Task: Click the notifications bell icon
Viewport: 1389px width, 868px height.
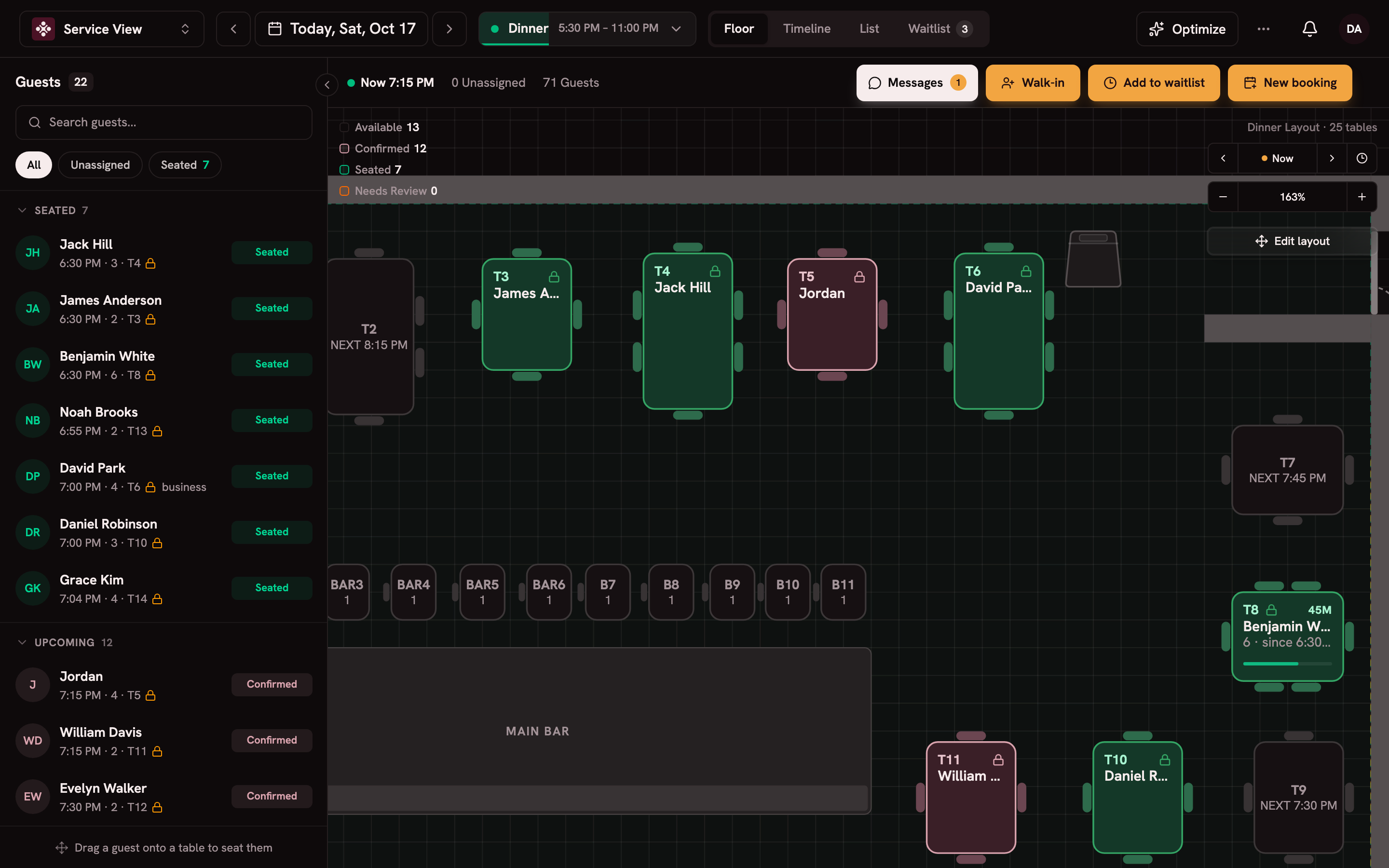Action: (x=1309, y=29)
